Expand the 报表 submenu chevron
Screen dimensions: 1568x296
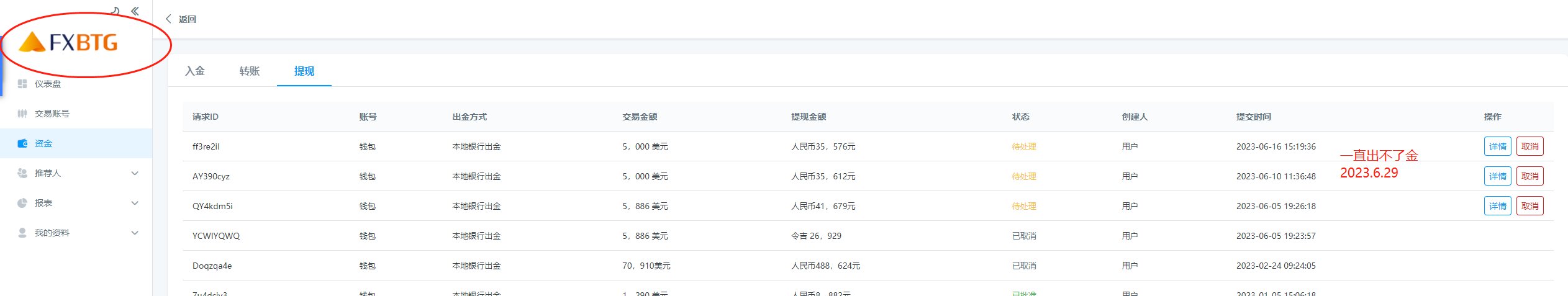tap(135, 203)
